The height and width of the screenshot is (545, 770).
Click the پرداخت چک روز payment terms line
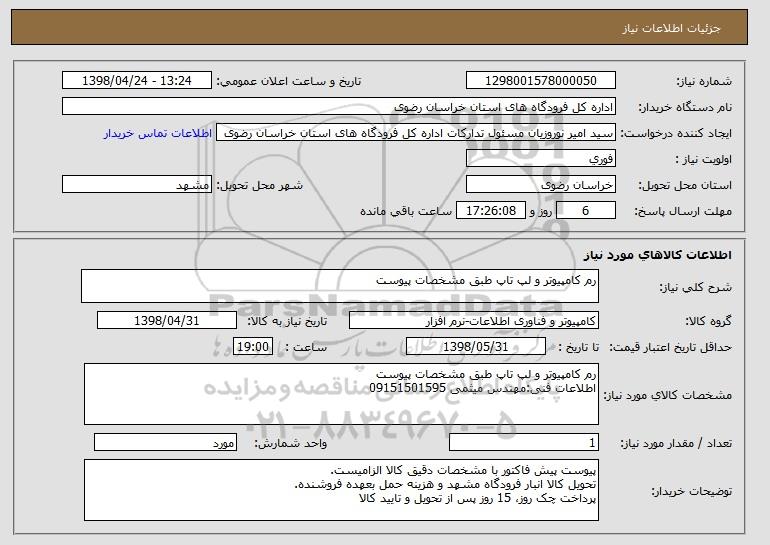pyautogui.click(x=477, y=498)
